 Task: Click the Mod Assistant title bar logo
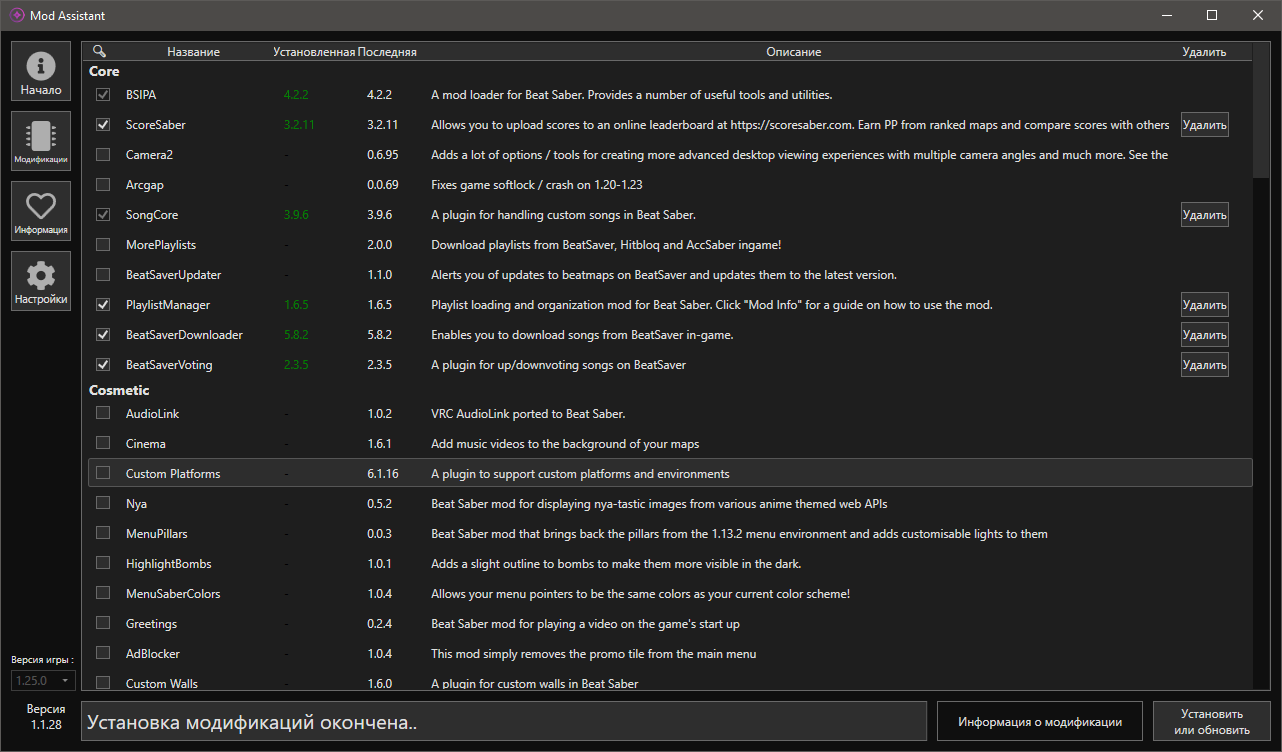click(x=17, y=15)
